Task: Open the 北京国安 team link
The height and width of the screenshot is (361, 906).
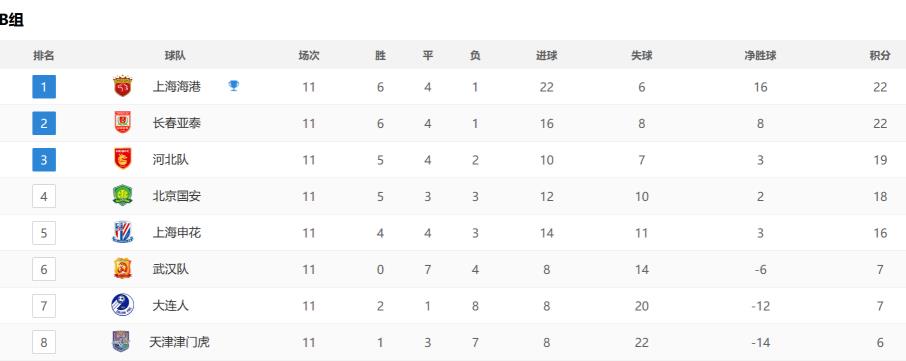Action: click(177, 196)
